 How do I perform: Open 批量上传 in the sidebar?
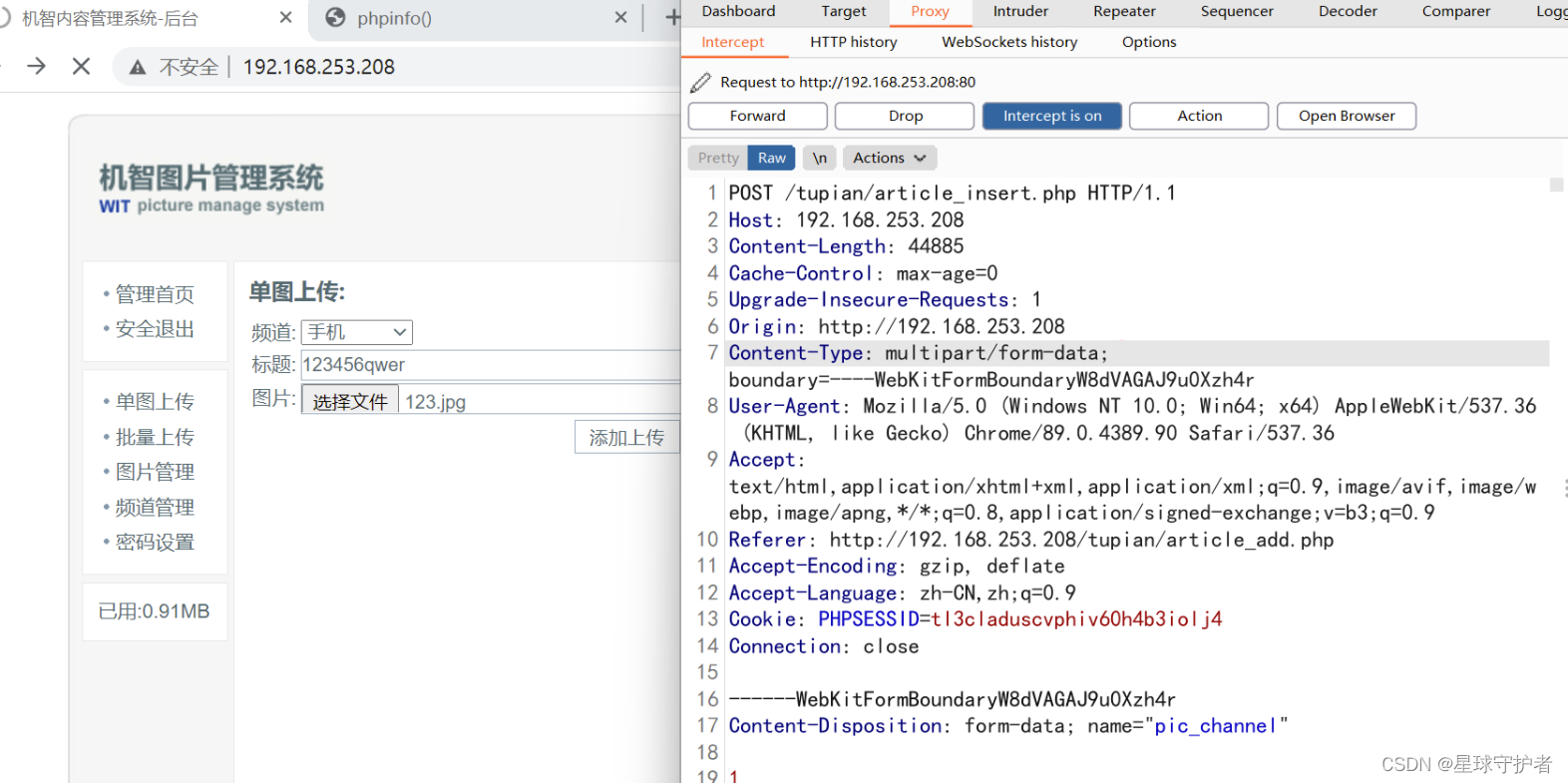point(155,437)
